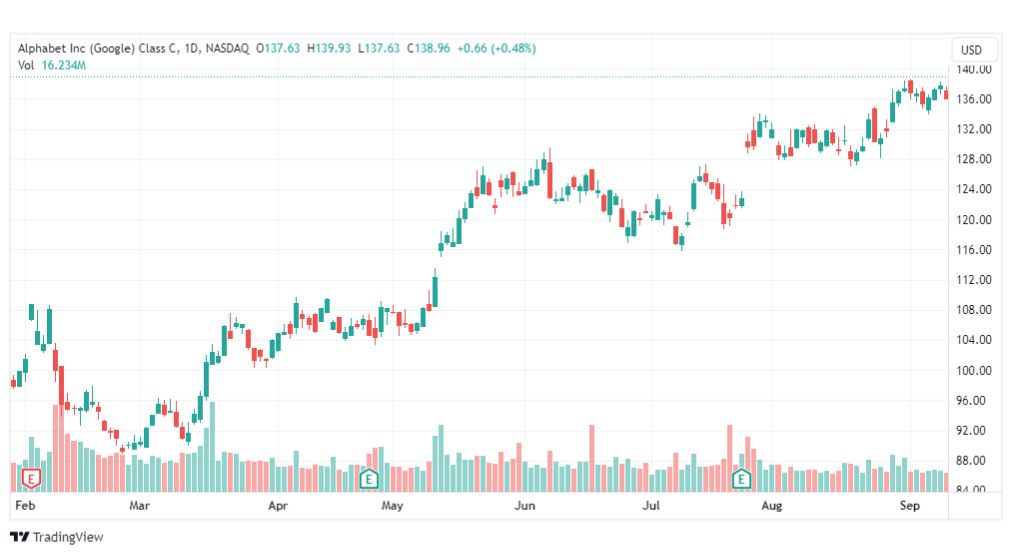Click the 120.00 price axis label

click(974, 219)
